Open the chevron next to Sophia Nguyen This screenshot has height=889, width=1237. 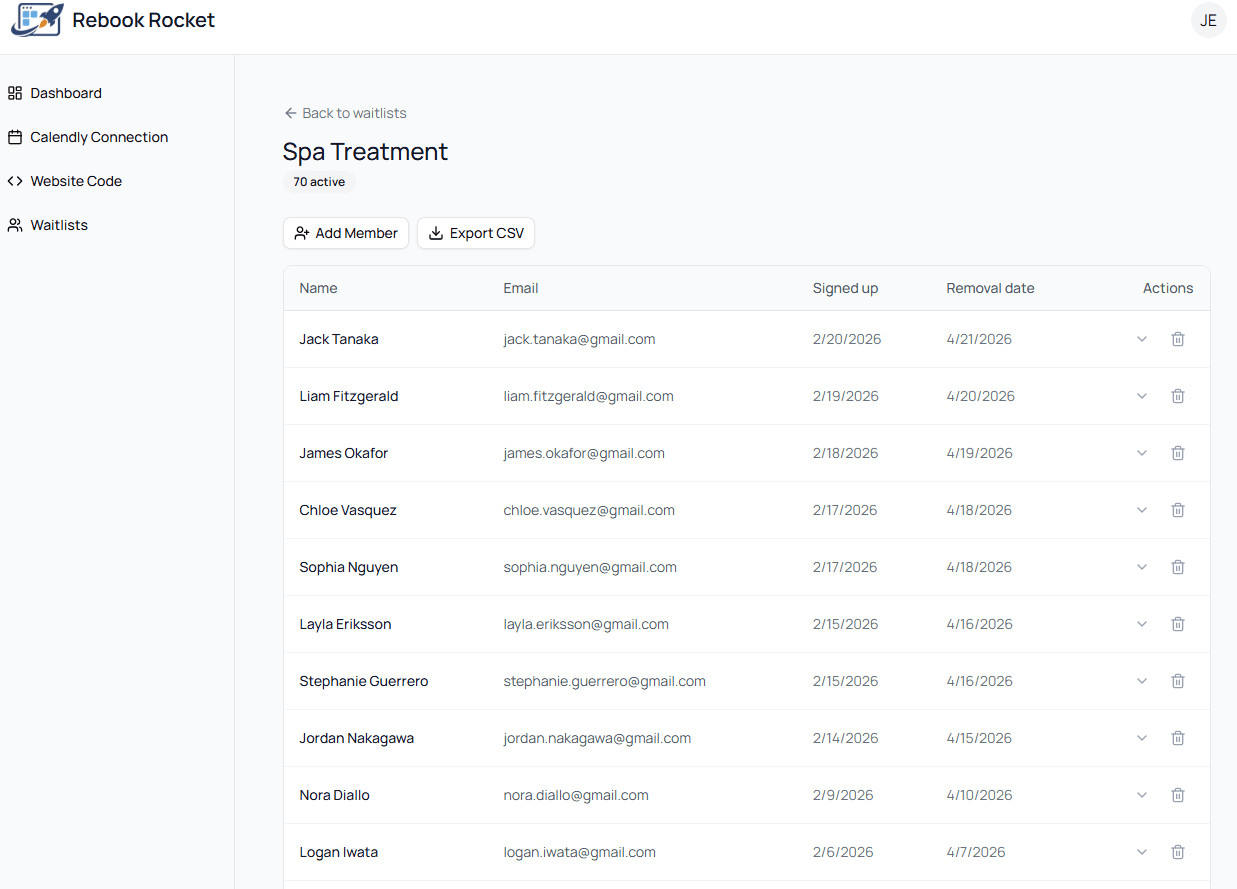pyautogui.click(x=1142, y=566)
